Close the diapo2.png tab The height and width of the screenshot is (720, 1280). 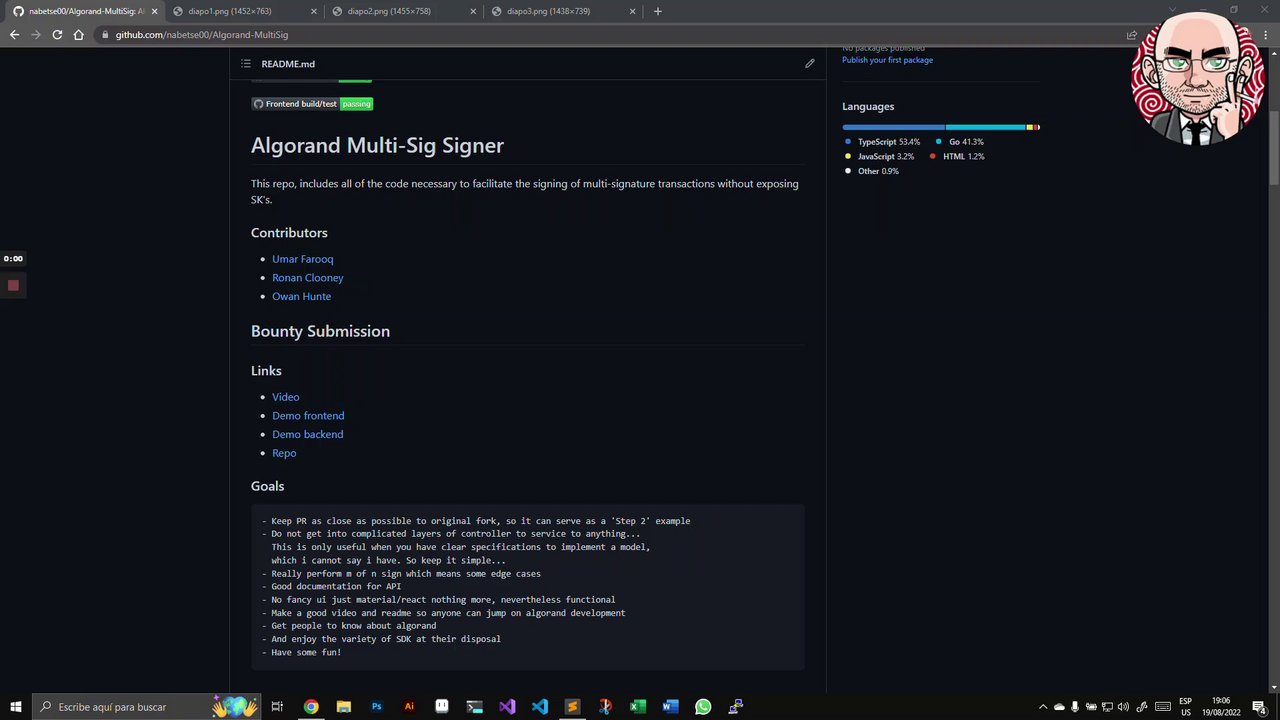pyautogui.click(x=473, y=11)
